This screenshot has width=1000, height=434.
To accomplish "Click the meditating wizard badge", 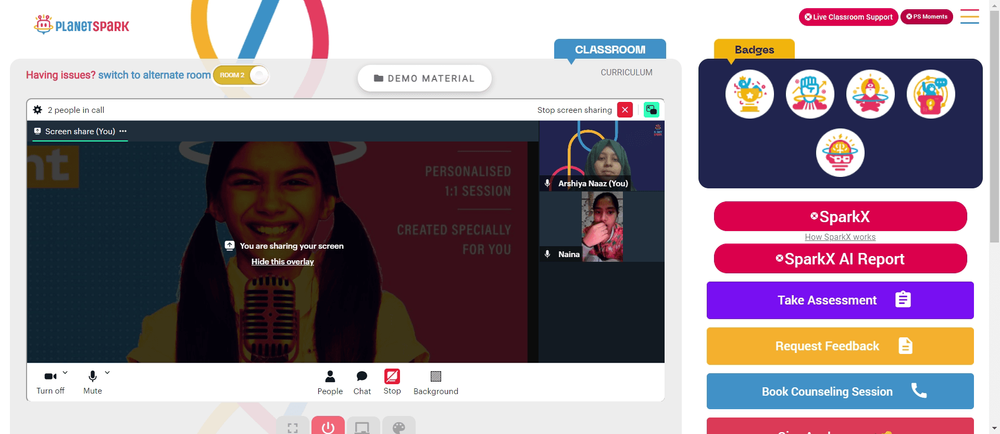I will (871, 94).
